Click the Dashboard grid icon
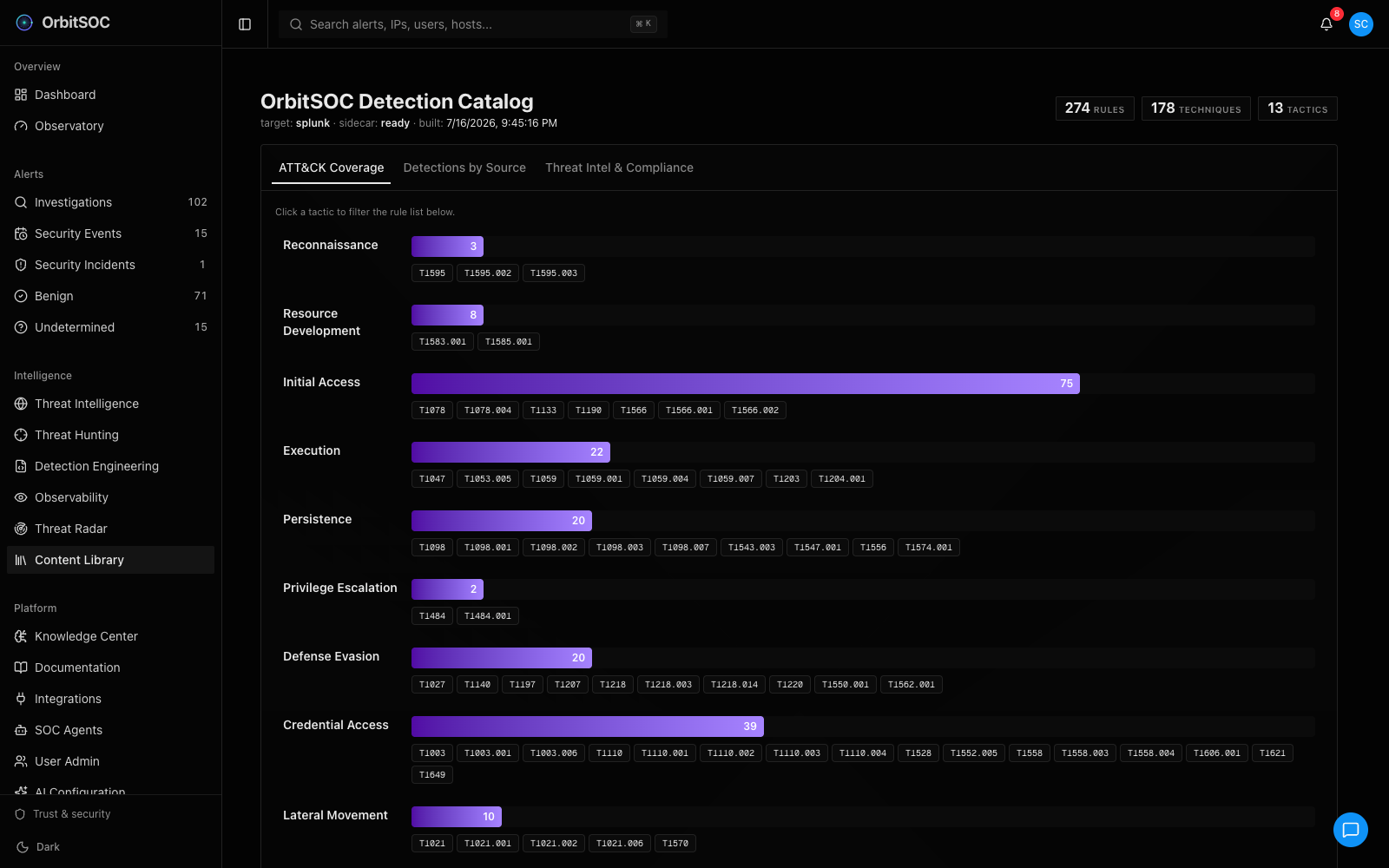Image resolution: width=1389 pixels, height=868 pixels. pyautogui.click(x=21, y=95)
